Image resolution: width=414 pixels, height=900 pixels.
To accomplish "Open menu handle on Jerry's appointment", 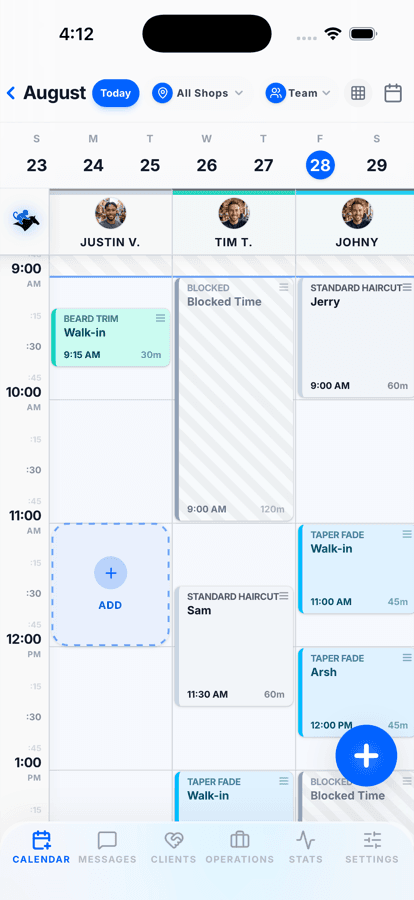I will 407,288.
